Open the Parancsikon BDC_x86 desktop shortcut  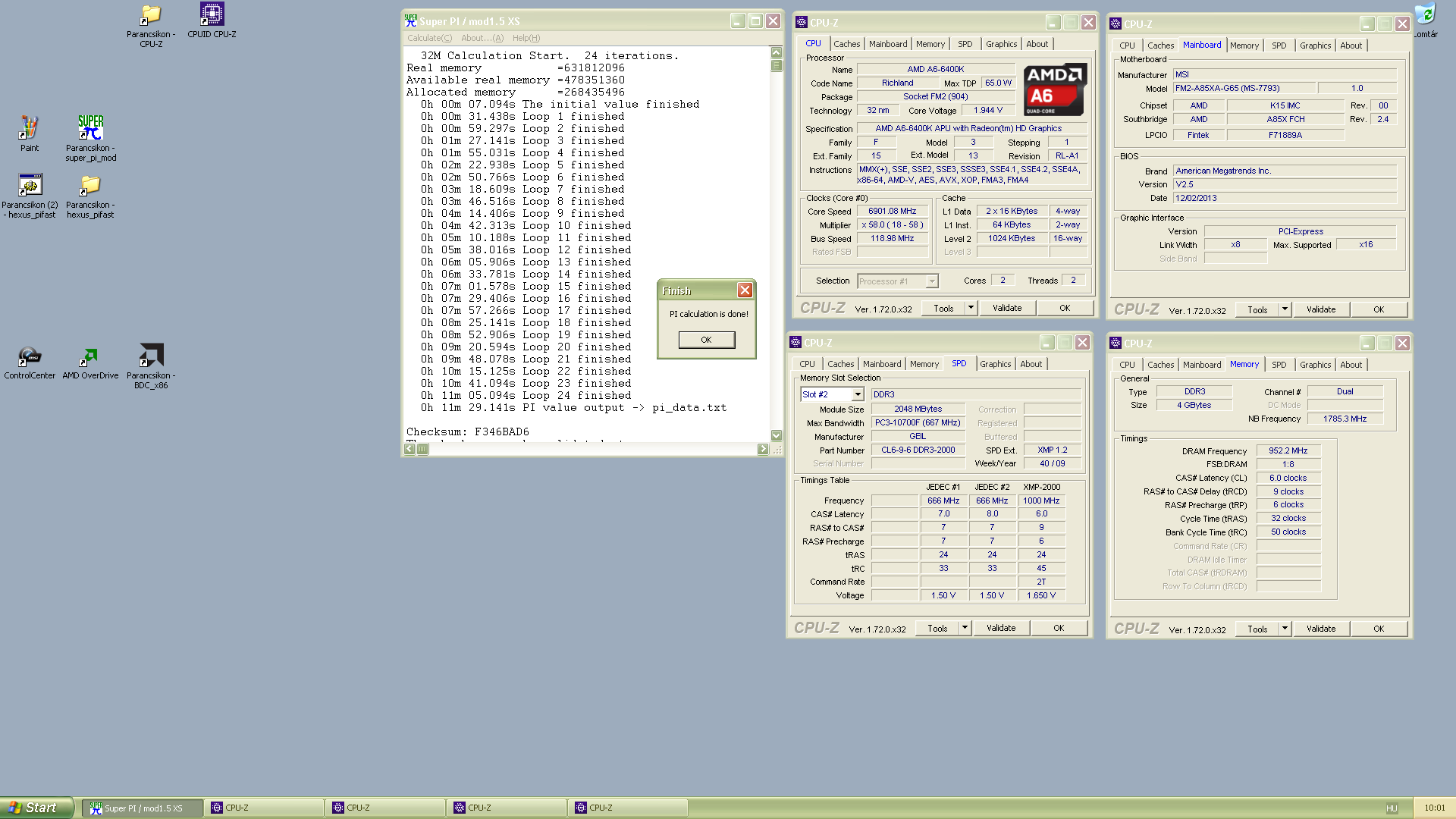coord(151,366)
